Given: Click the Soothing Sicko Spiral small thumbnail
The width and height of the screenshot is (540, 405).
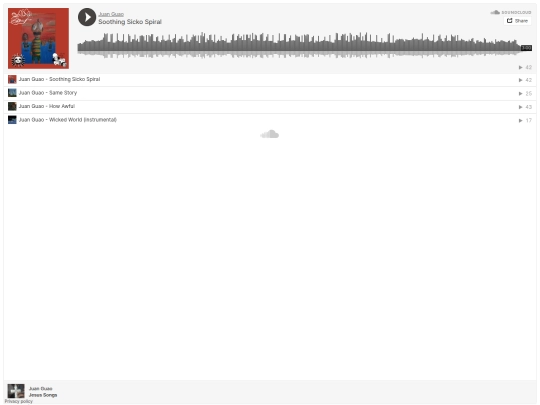Looking at the screenshot, I should click(x=12, y=80).
